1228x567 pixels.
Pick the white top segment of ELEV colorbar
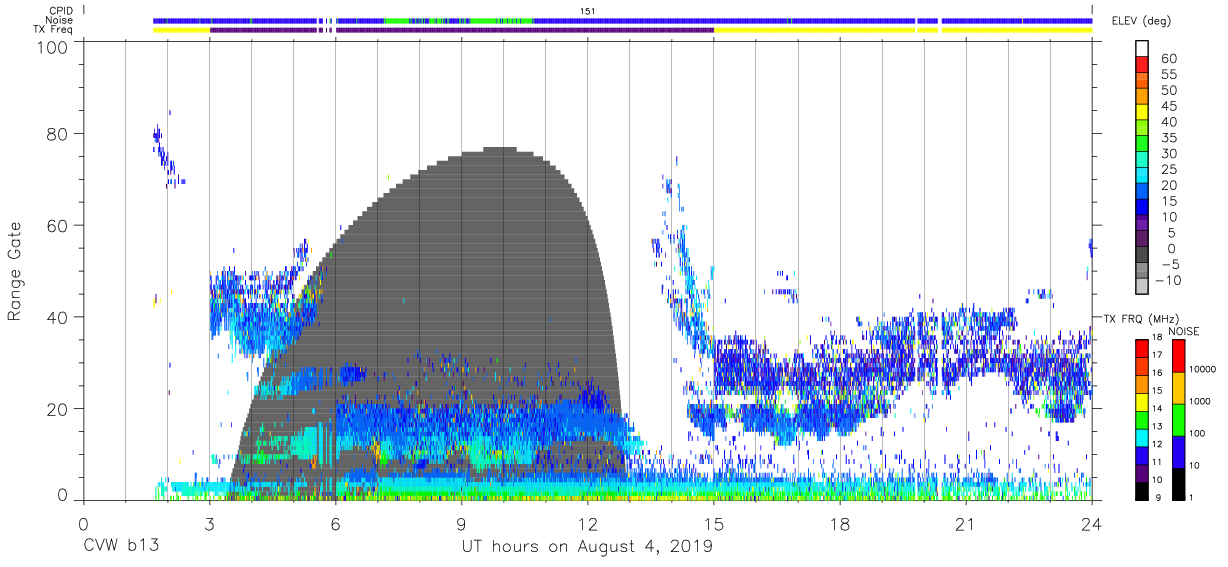(x=1141, y=49)
